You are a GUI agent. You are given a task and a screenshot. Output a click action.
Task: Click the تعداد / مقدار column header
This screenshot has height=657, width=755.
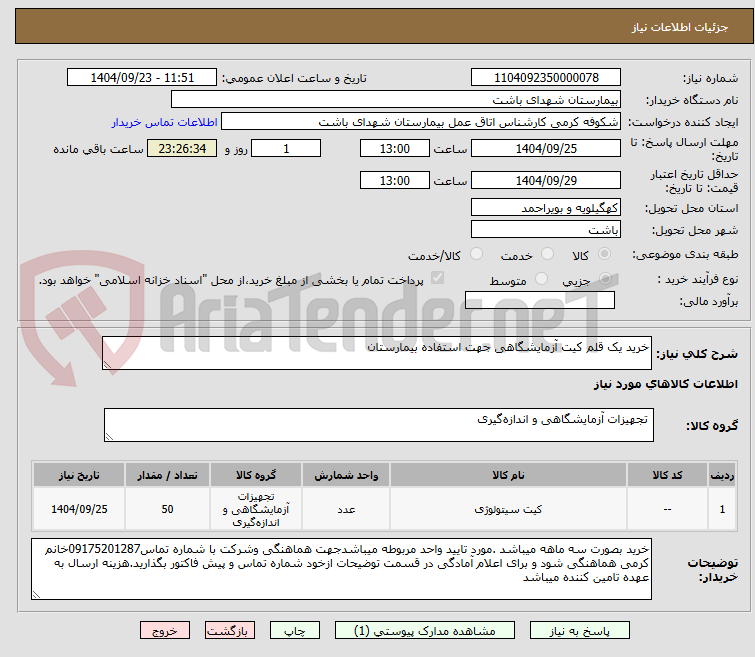tap(167, 475)
